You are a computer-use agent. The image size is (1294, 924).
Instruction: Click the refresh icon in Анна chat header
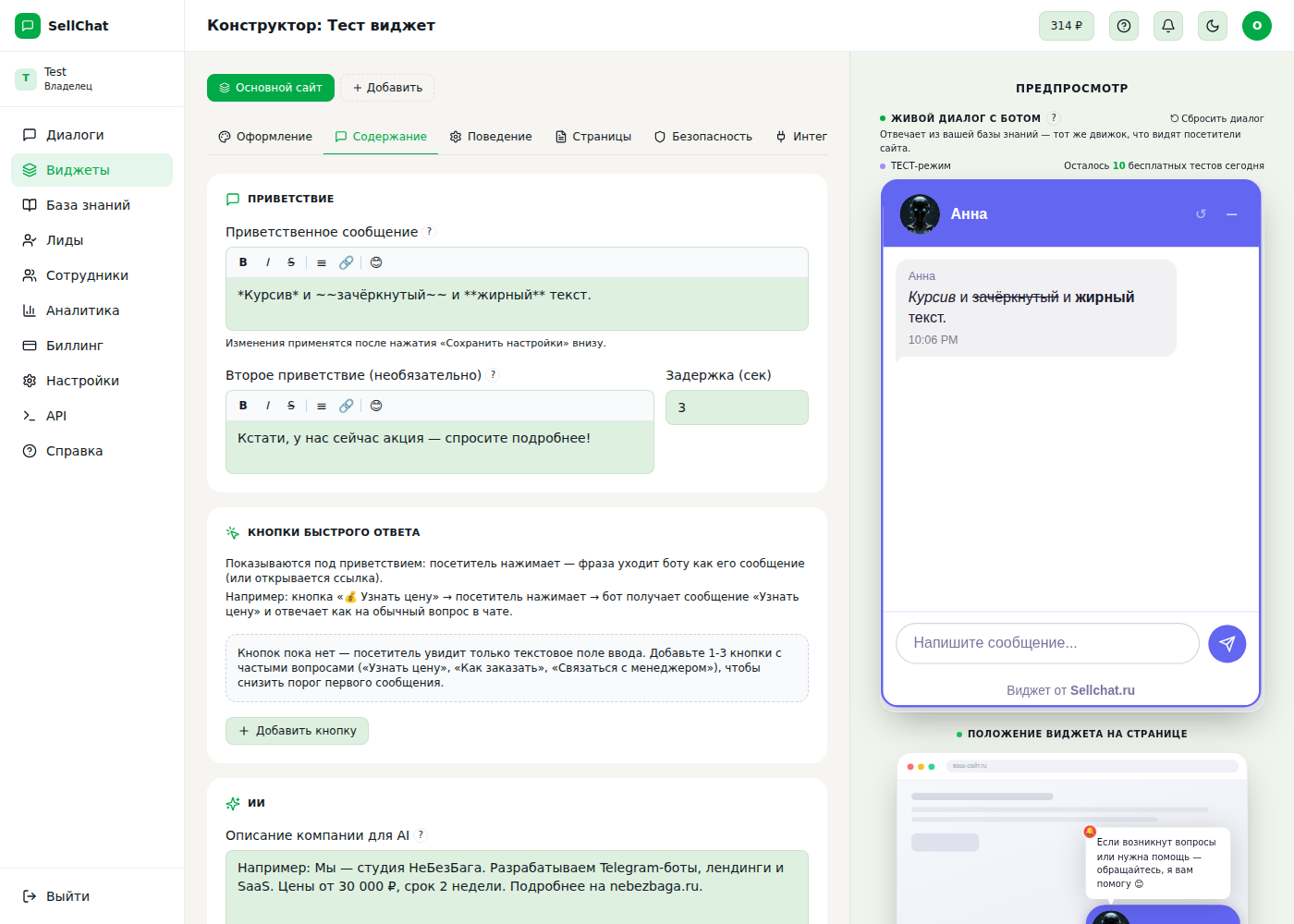(x=1201, y=213)
